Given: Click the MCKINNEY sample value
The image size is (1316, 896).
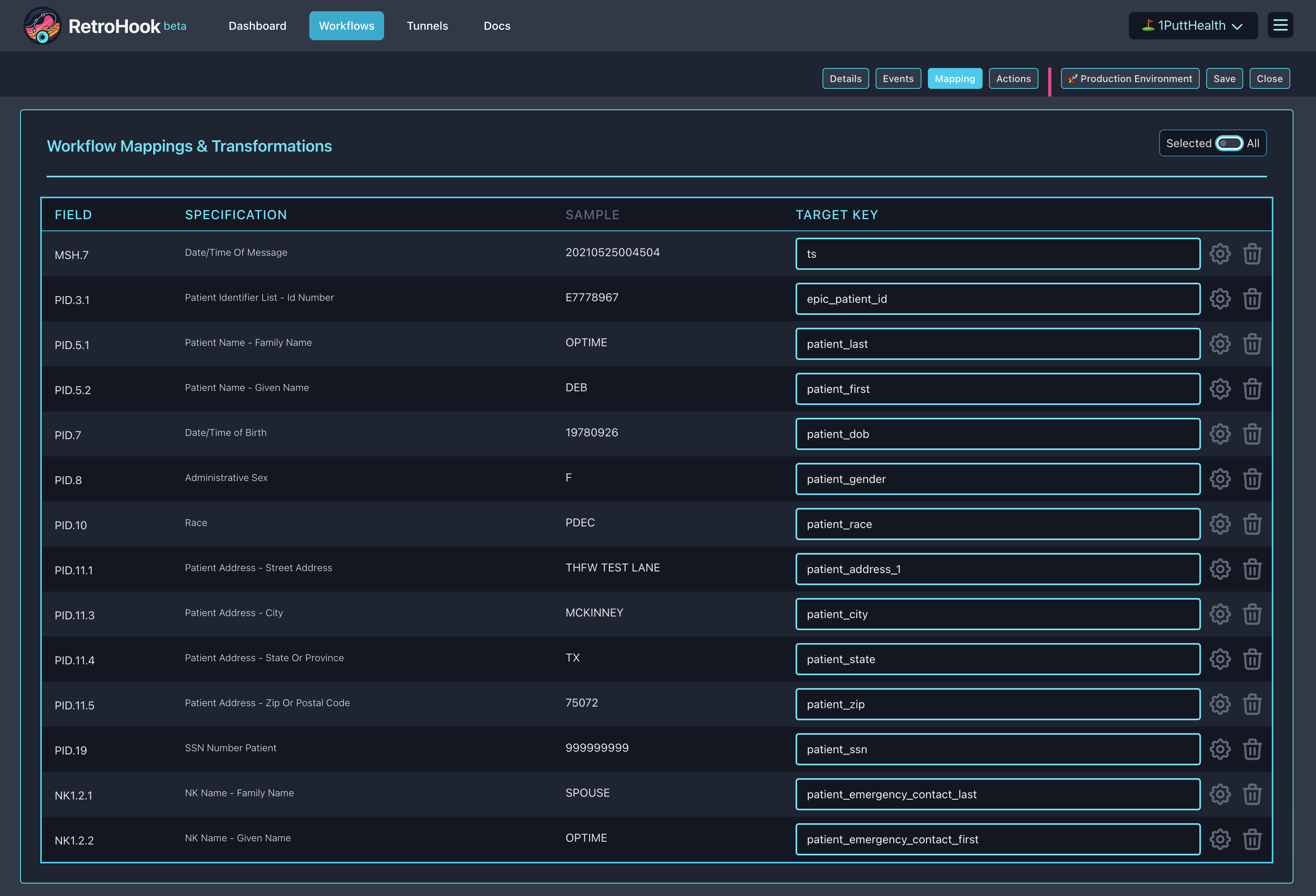Looking at the screenshot, I should coord(594,612).
